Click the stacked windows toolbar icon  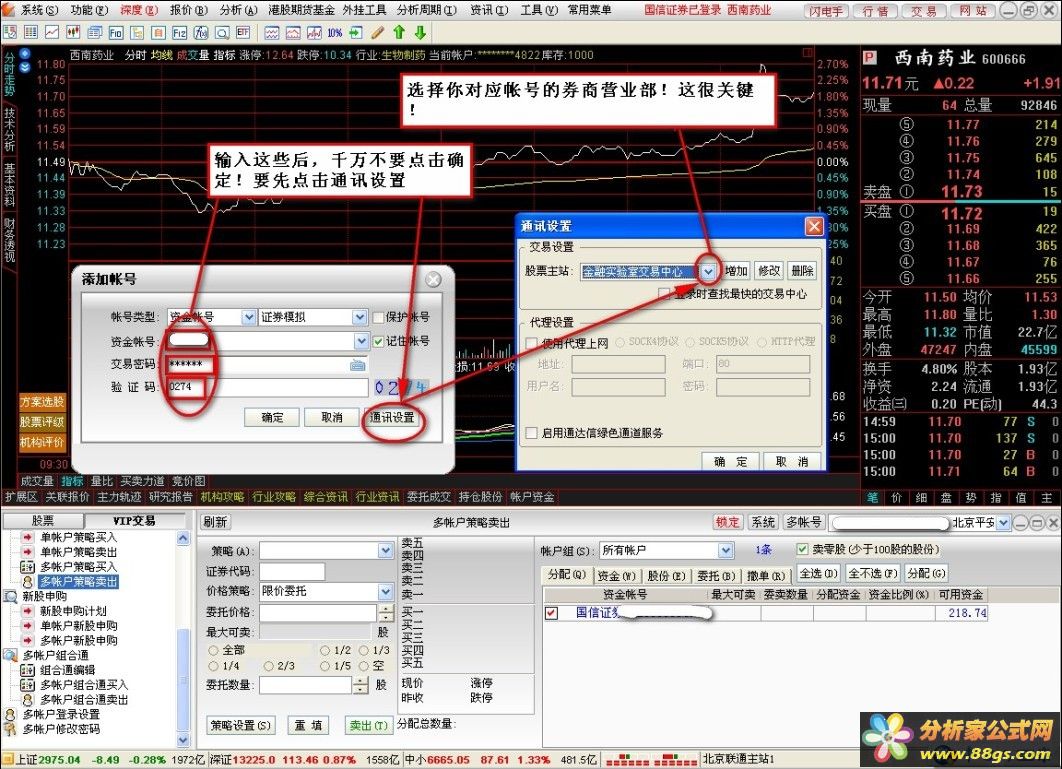click(x=94, y=32)
